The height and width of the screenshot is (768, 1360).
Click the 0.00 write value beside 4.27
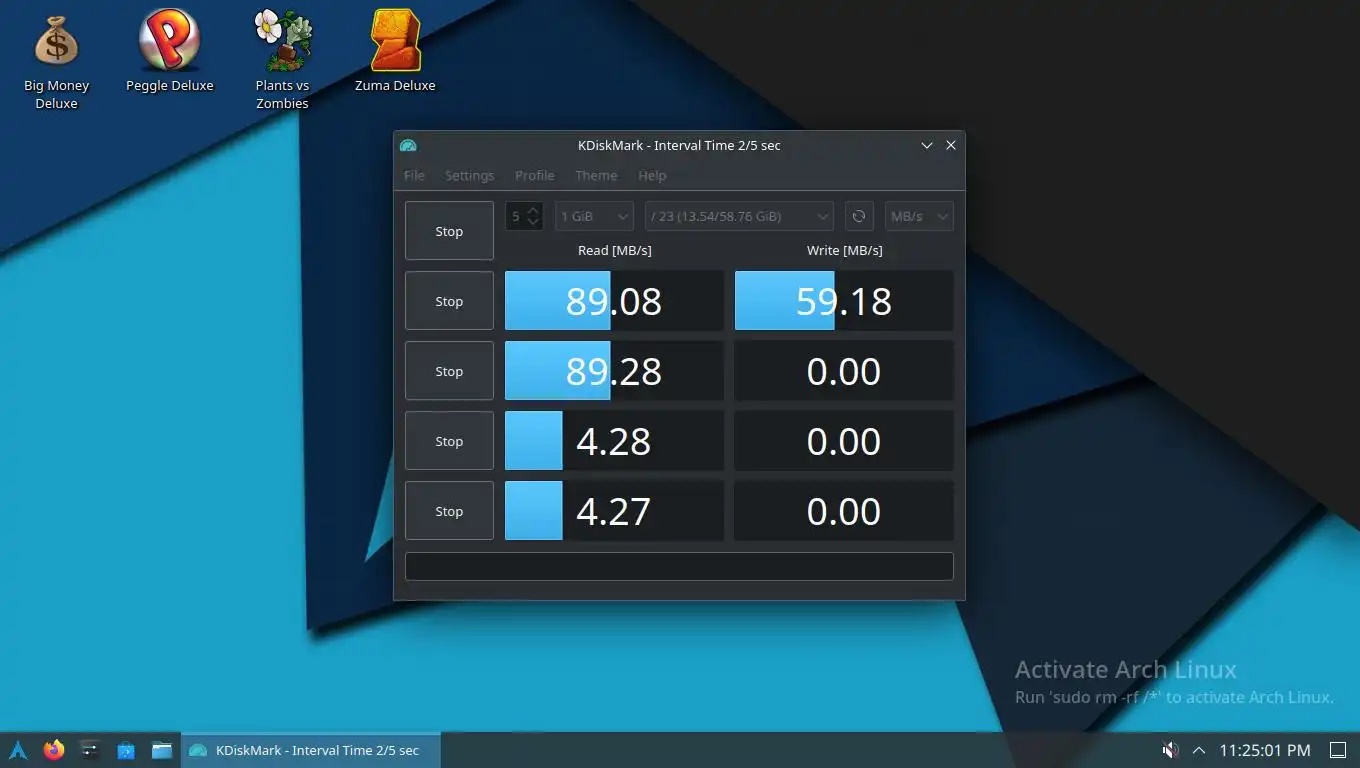844,511
